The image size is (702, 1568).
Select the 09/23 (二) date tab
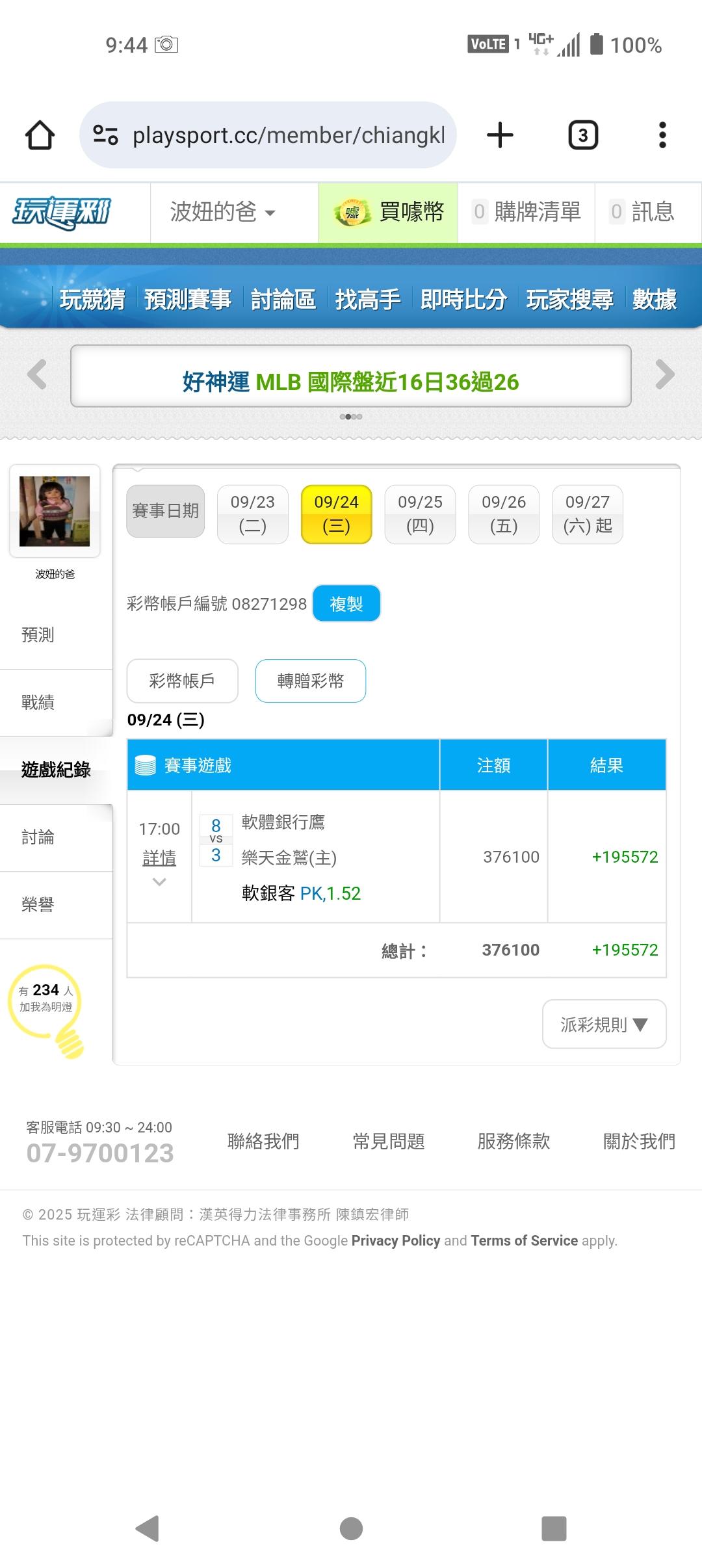click(252, 514)
